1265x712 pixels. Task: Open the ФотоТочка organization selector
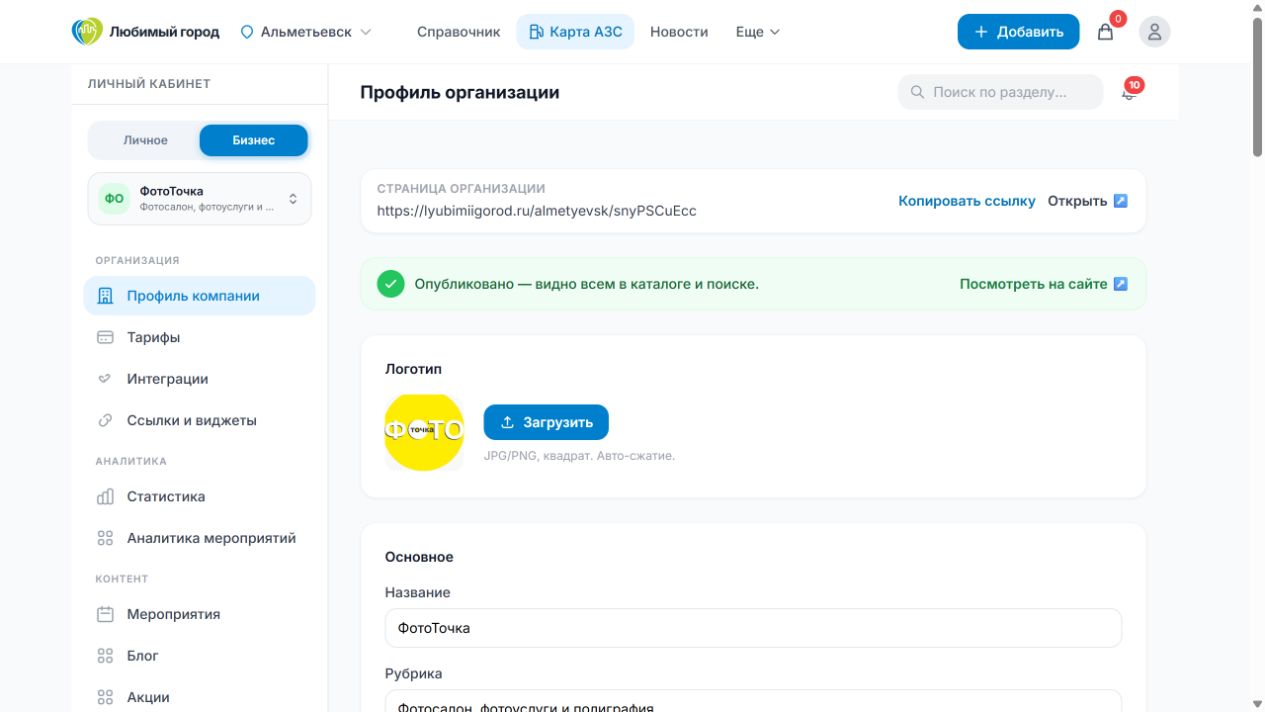click(200, 199)
